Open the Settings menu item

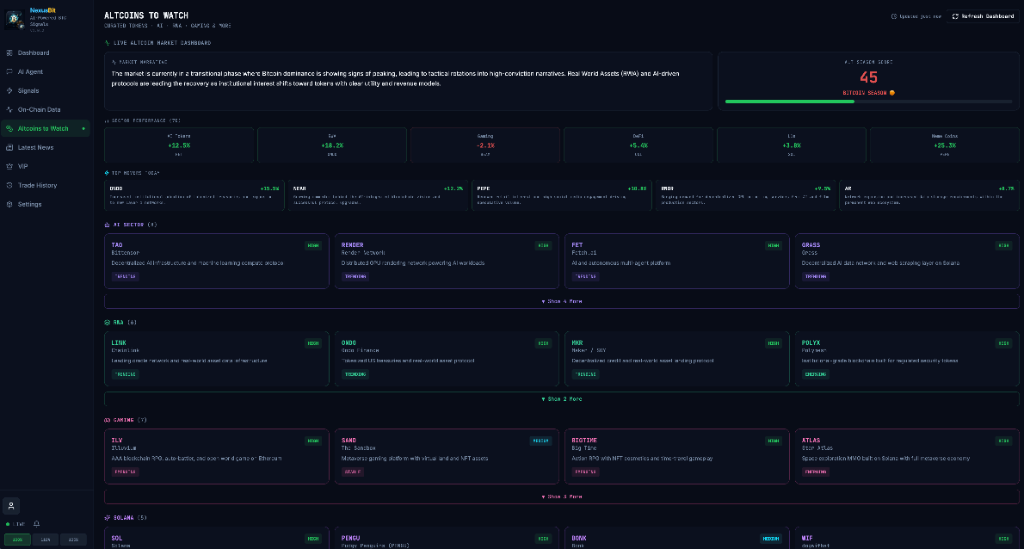46,204
